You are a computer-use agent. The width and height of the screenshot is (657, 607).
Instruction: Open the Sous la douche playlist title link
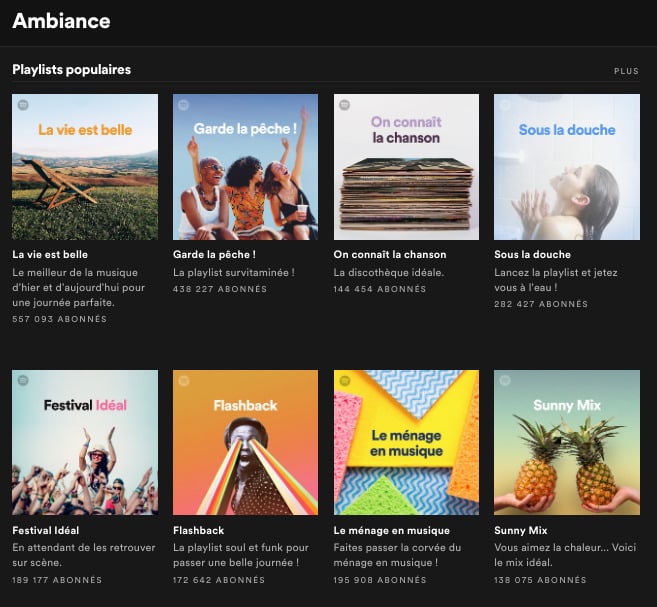(x=532, y=254)
